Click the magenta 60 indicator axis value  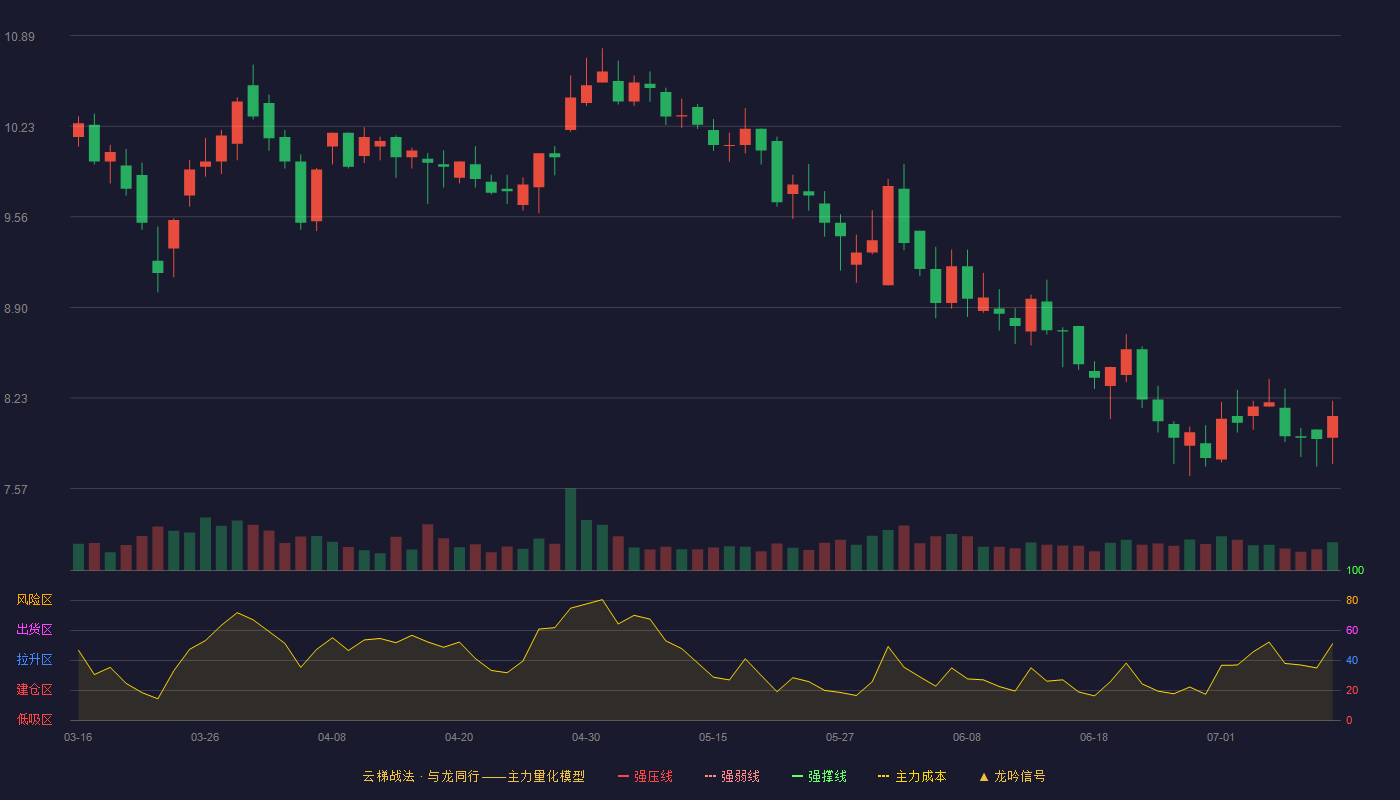[x=1352, y=631]
